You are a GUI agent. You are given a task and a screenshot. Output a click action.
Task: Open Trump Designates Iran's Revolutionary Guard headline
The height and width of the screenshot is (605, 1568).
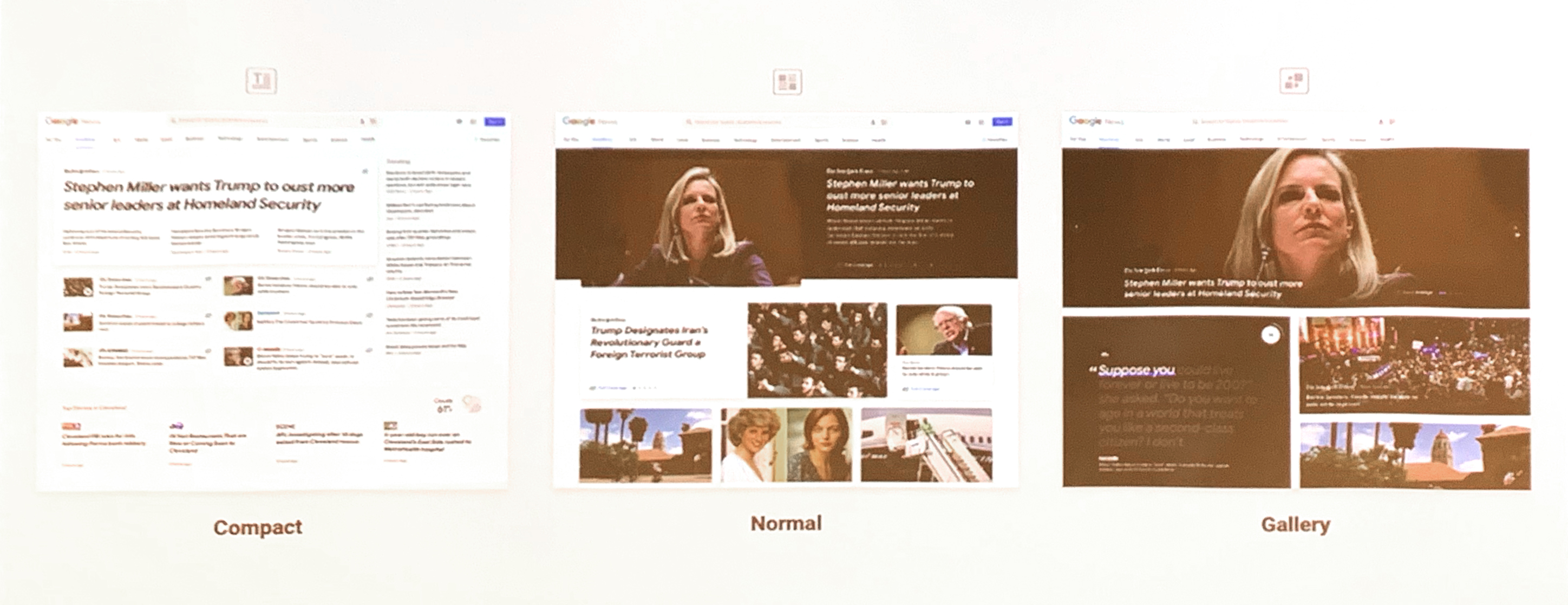(x=649, y=342)
